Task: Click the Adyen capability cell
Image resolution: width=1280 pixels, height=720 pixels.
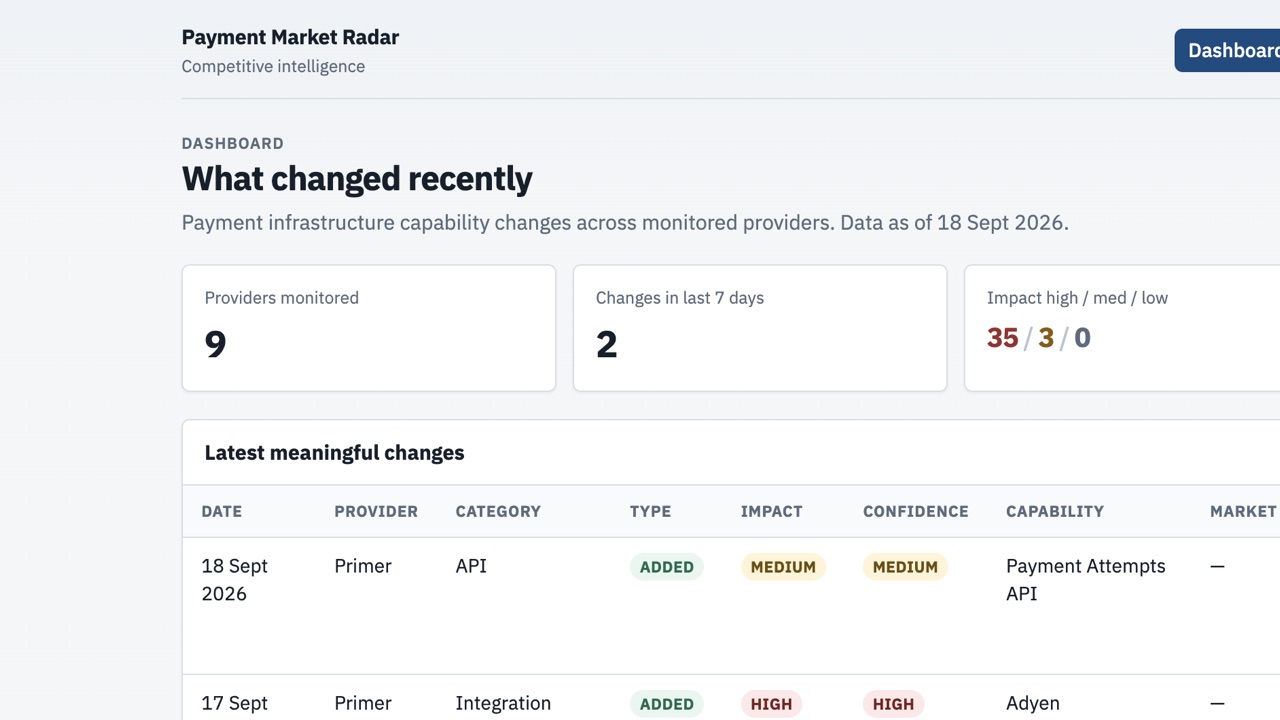Action: point(1033,704)
